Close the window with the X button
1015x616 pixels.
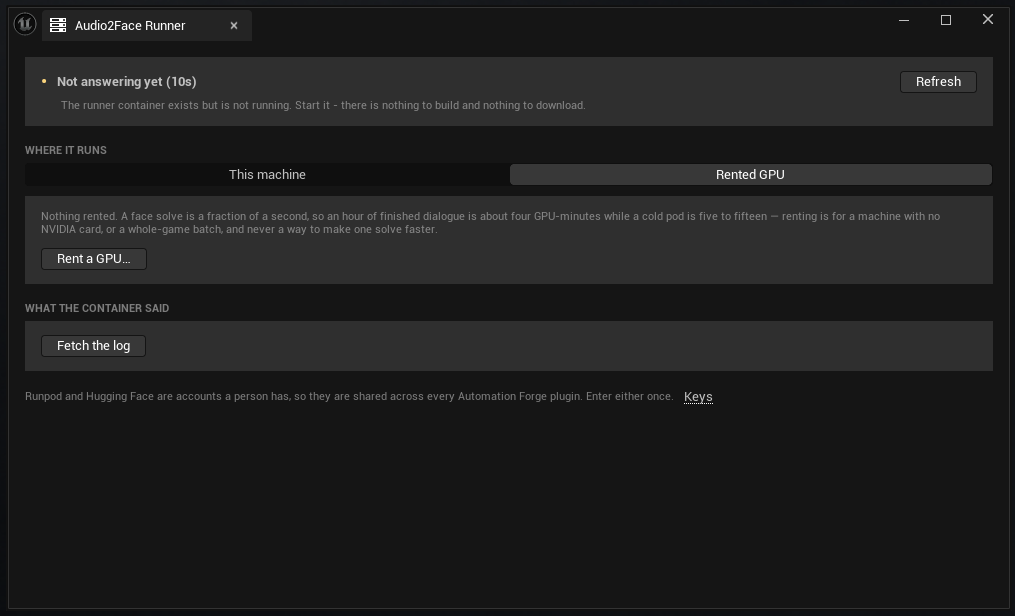point(988,19)
